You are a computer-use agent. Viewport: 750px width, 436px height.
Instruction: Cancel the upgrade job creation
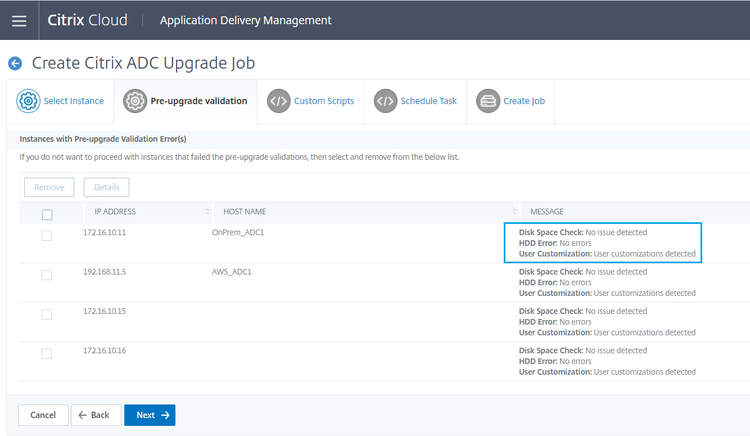(x=43, y=415)
